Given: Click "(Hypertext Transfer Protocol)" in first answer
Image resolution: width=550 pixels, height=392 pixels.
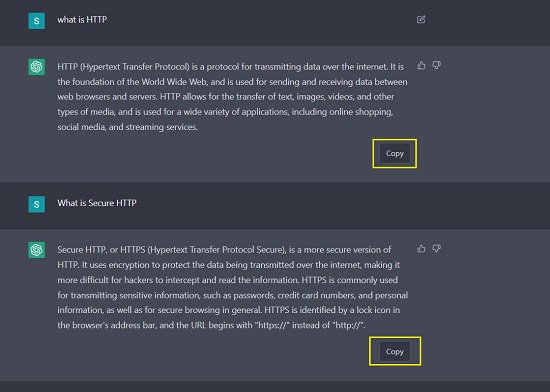Looking at the screenshot, I should click(x=135, y=67).
